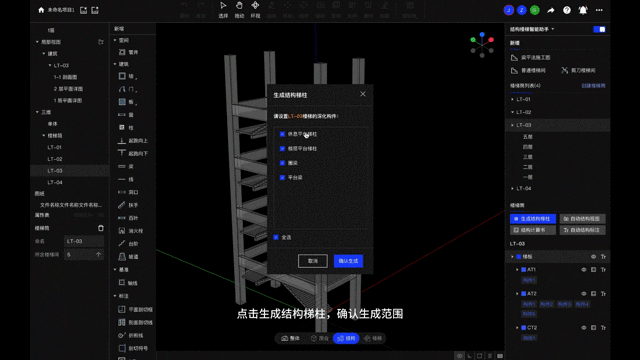
Task: Select the 起跑向上 stair-up tool
Action: pyautogui.click(x=133, y=140)
